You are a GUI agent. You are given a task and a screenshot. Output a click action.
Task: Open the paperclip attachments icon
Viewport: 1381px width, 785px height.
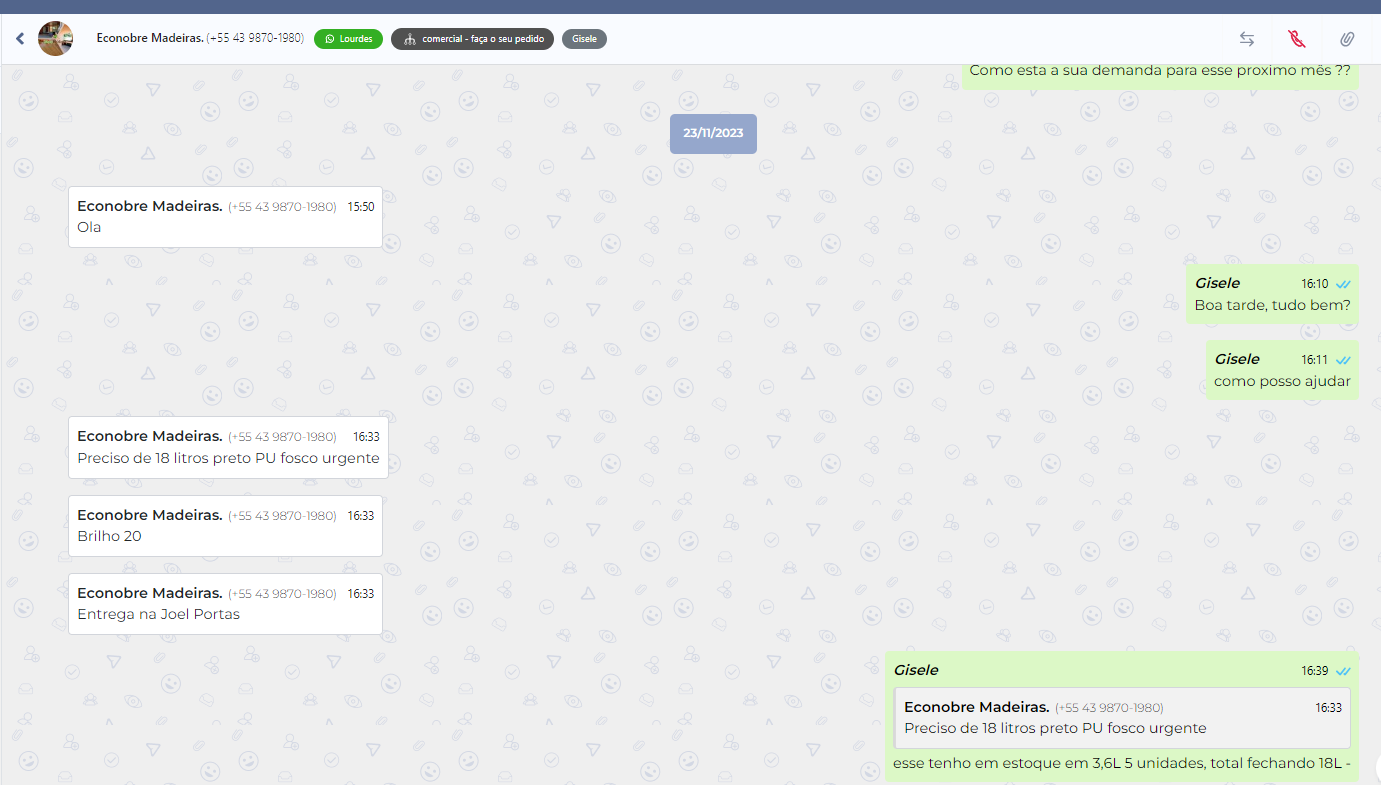tap(1347, 39)
